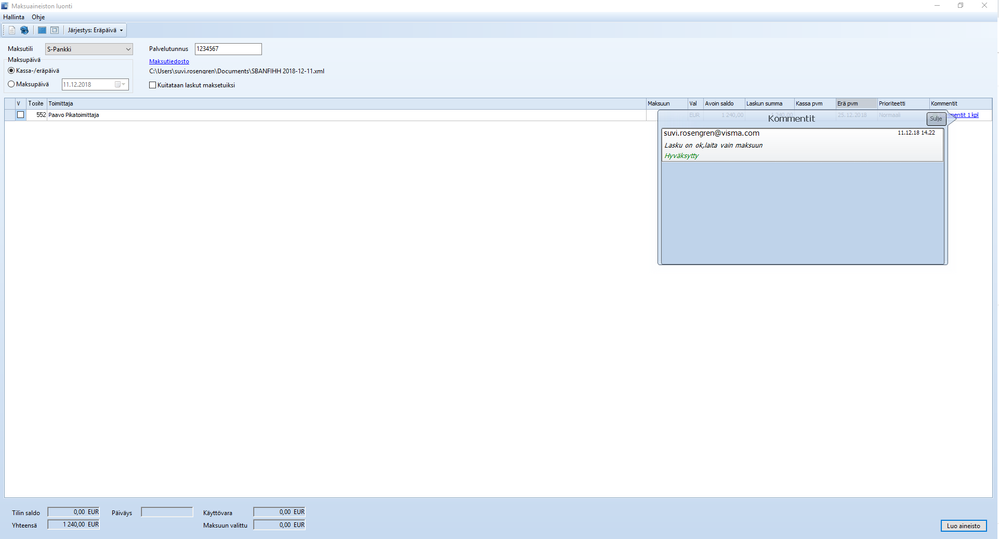Viewport: 999px width, 539px height.
Task: Click the Luo aineisto button
Action: (x=963, y=526)
